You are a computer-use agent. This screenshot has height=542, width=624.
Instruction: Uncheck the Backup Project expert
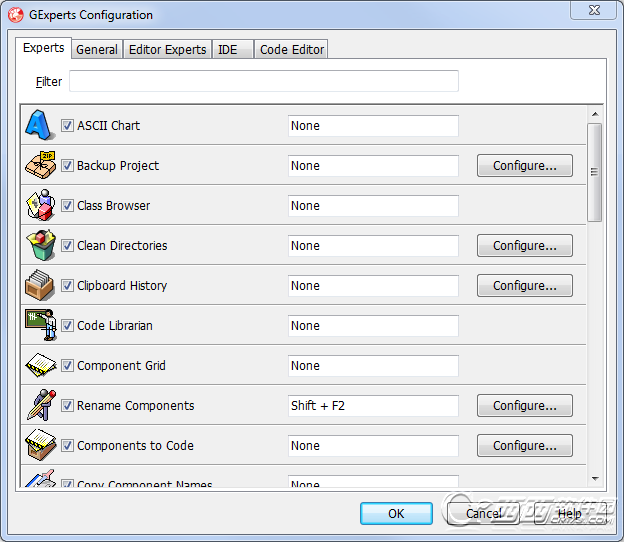point(67,166)
